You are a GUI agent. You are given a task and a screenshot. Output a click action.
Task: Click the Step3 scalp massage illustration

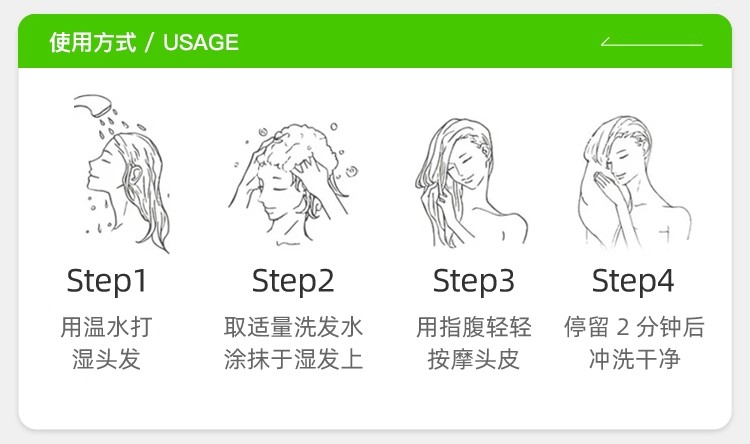point(472,183)
